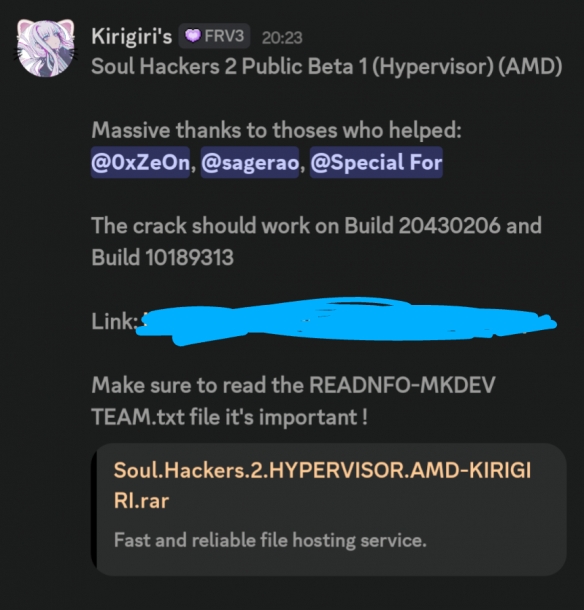Click the scribbled-over link after Link:
Image resolution: width=584 pixels, height=610 pixels.
346,321
